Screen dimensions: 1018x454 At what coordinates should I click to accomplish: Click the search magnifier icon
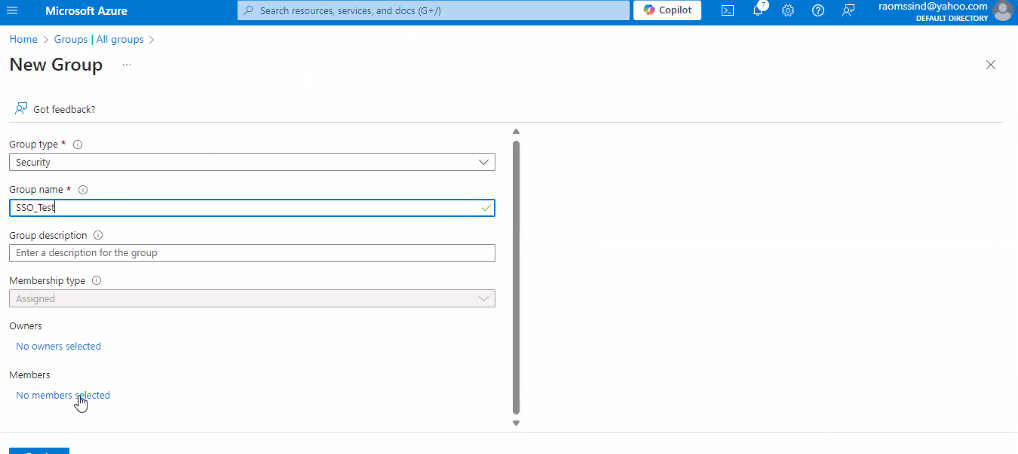point(249,11)
